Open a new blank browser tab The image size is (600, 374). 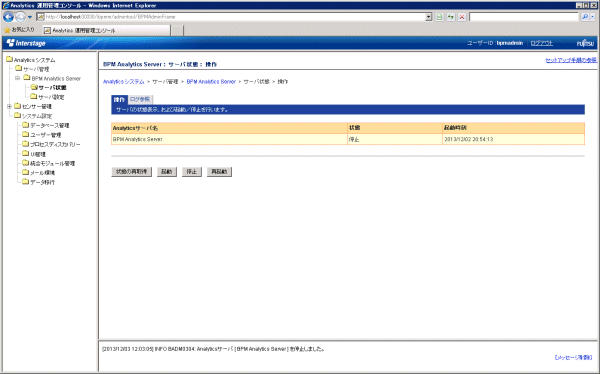[177, 31]
